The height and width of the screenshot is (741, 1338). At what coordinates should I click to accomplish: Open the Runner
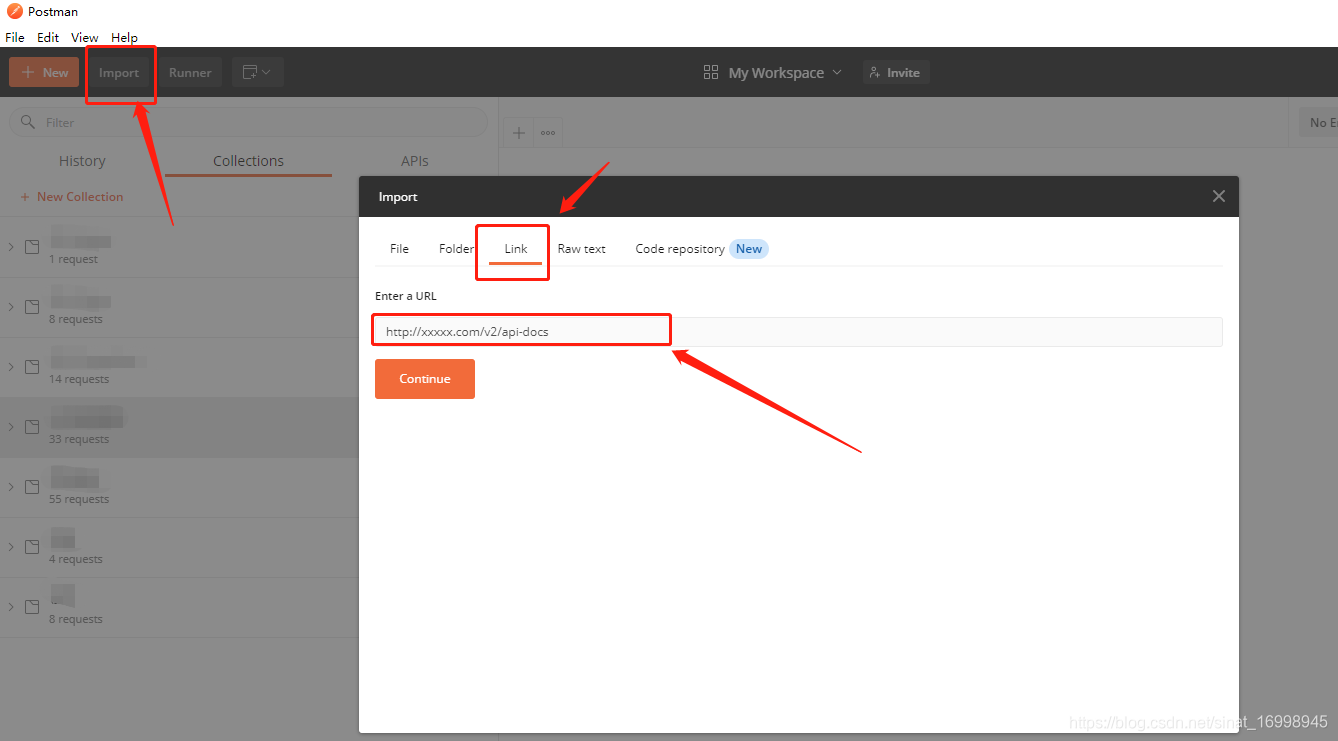pos(190,72)
